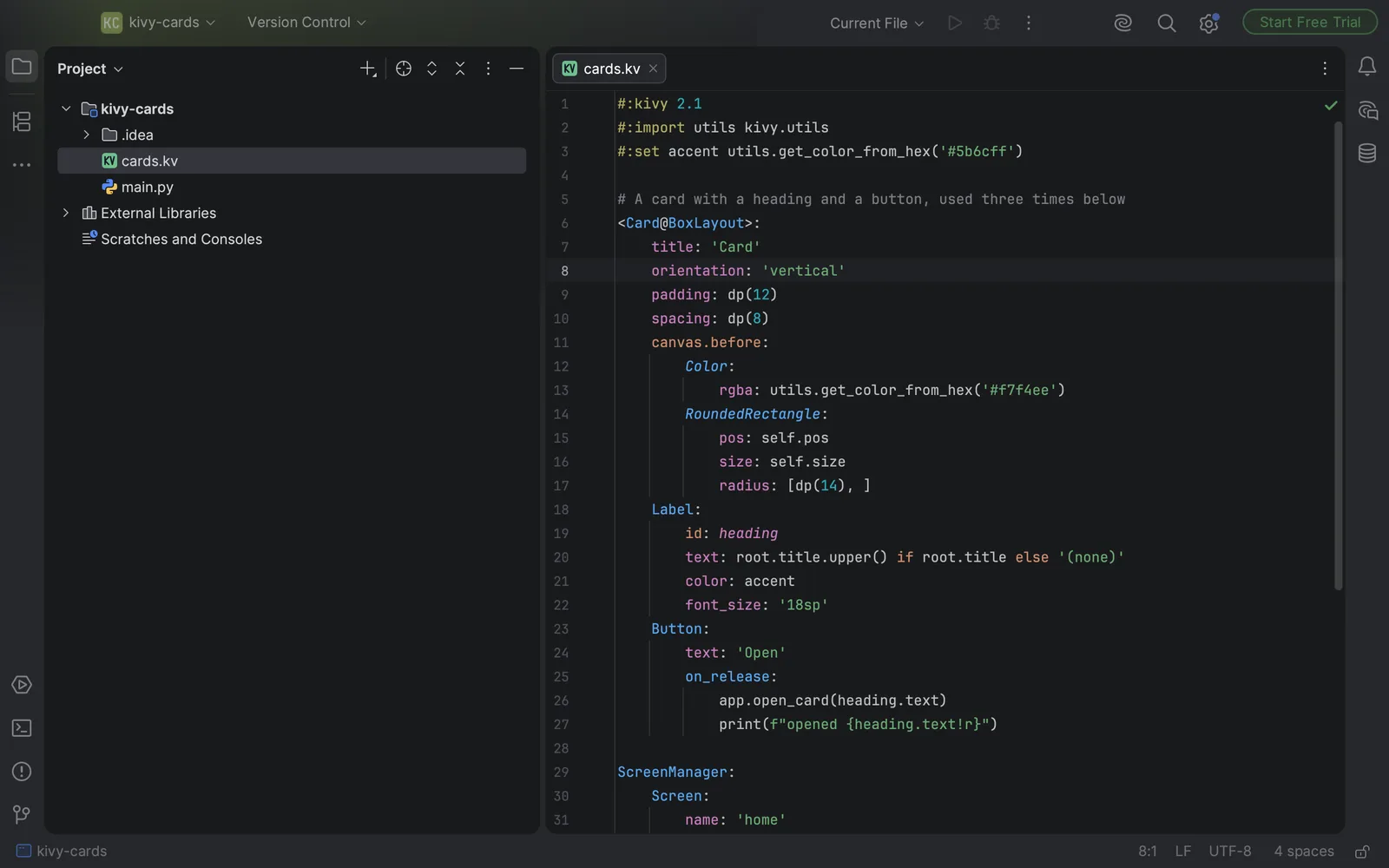Open the Terminal tool window
1389x868 pixels.
coord(22,728)
